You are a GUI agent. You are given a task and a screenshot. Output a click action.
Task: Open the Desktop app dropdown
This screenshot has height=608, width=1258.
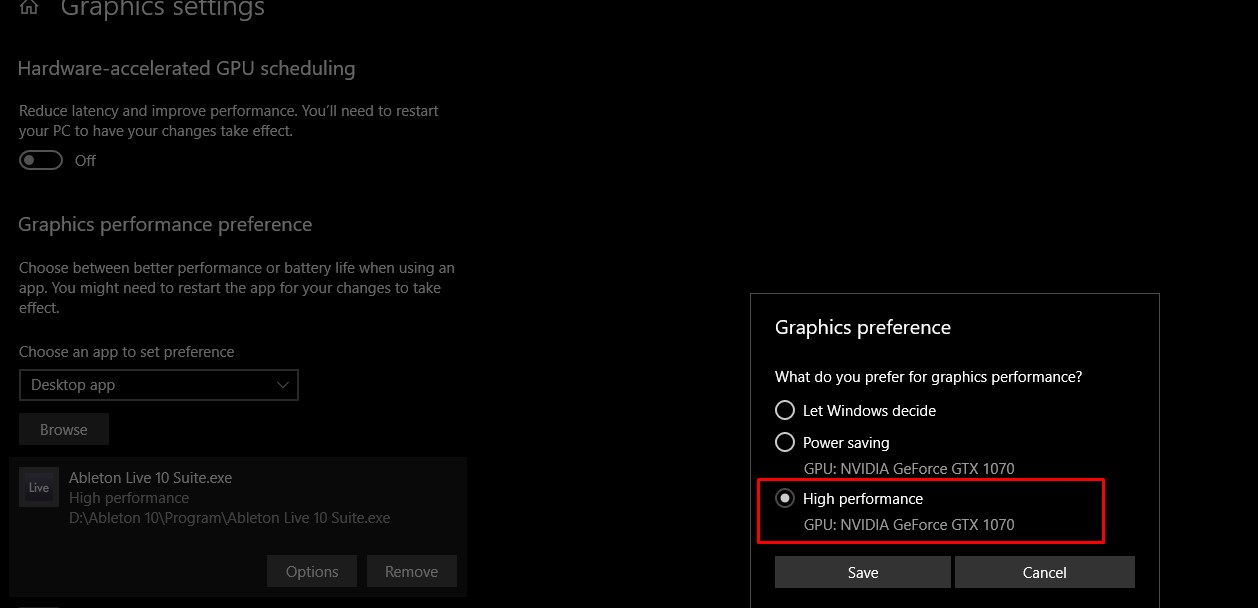(x=158, y=385)
